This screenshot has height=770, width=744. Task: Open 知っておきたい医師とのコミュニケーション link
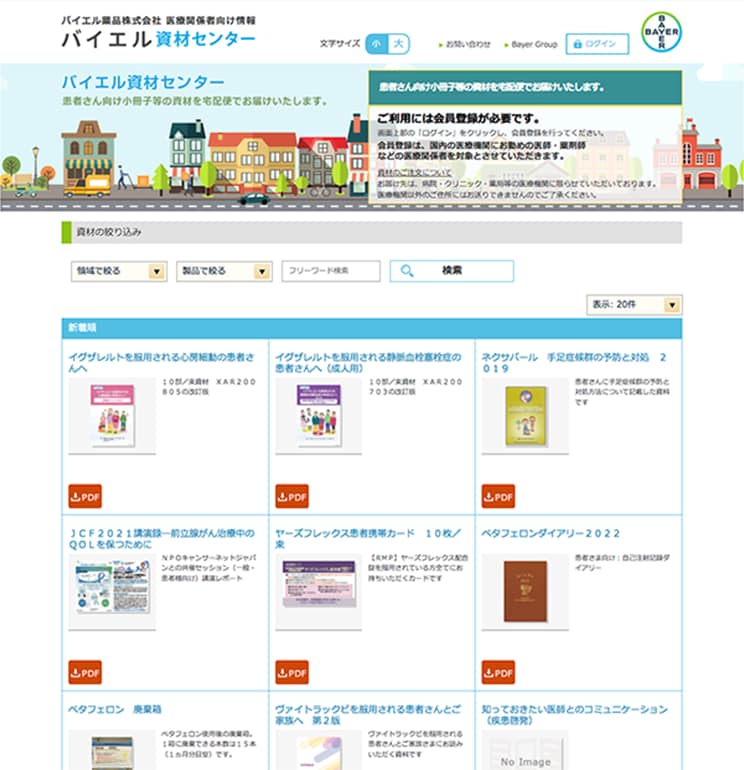(x=575, y=715)
